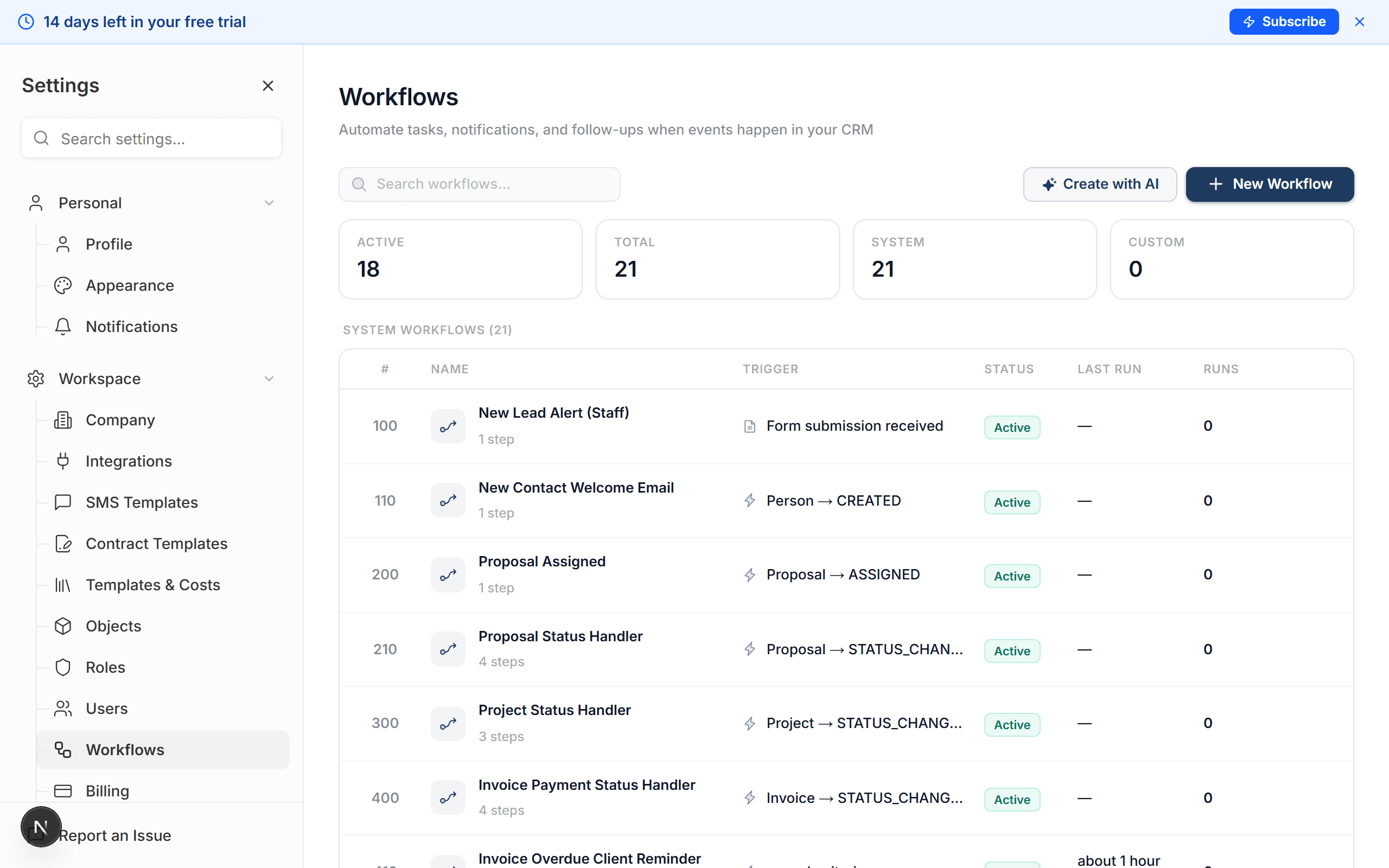Collapse the Workspace settings section
This screenshot has width=1389, height=868.
point(269,378)
